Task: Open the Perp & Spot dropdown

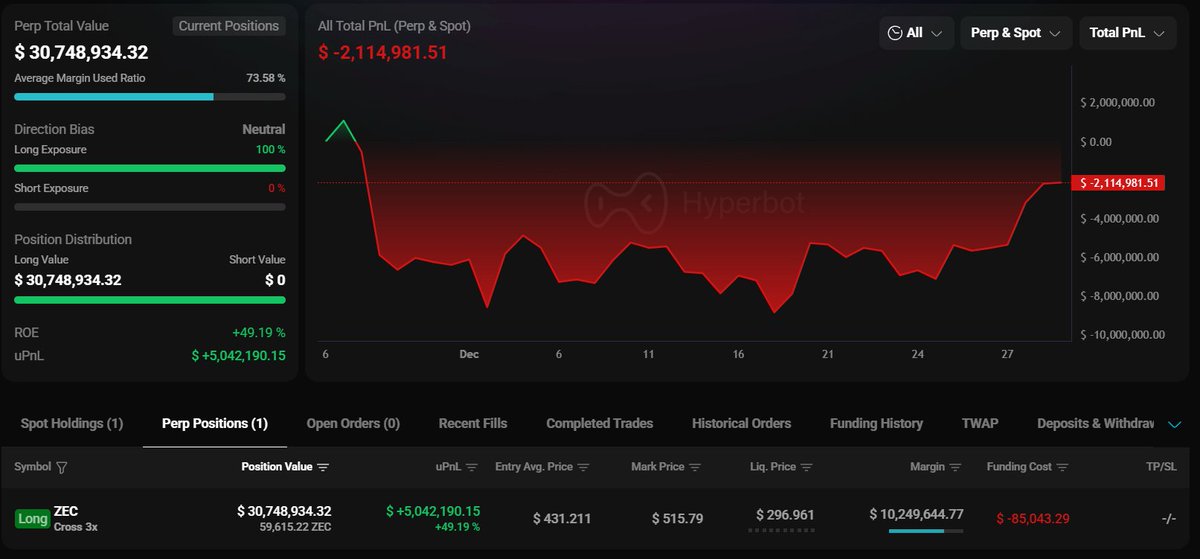Action: 1015,33
